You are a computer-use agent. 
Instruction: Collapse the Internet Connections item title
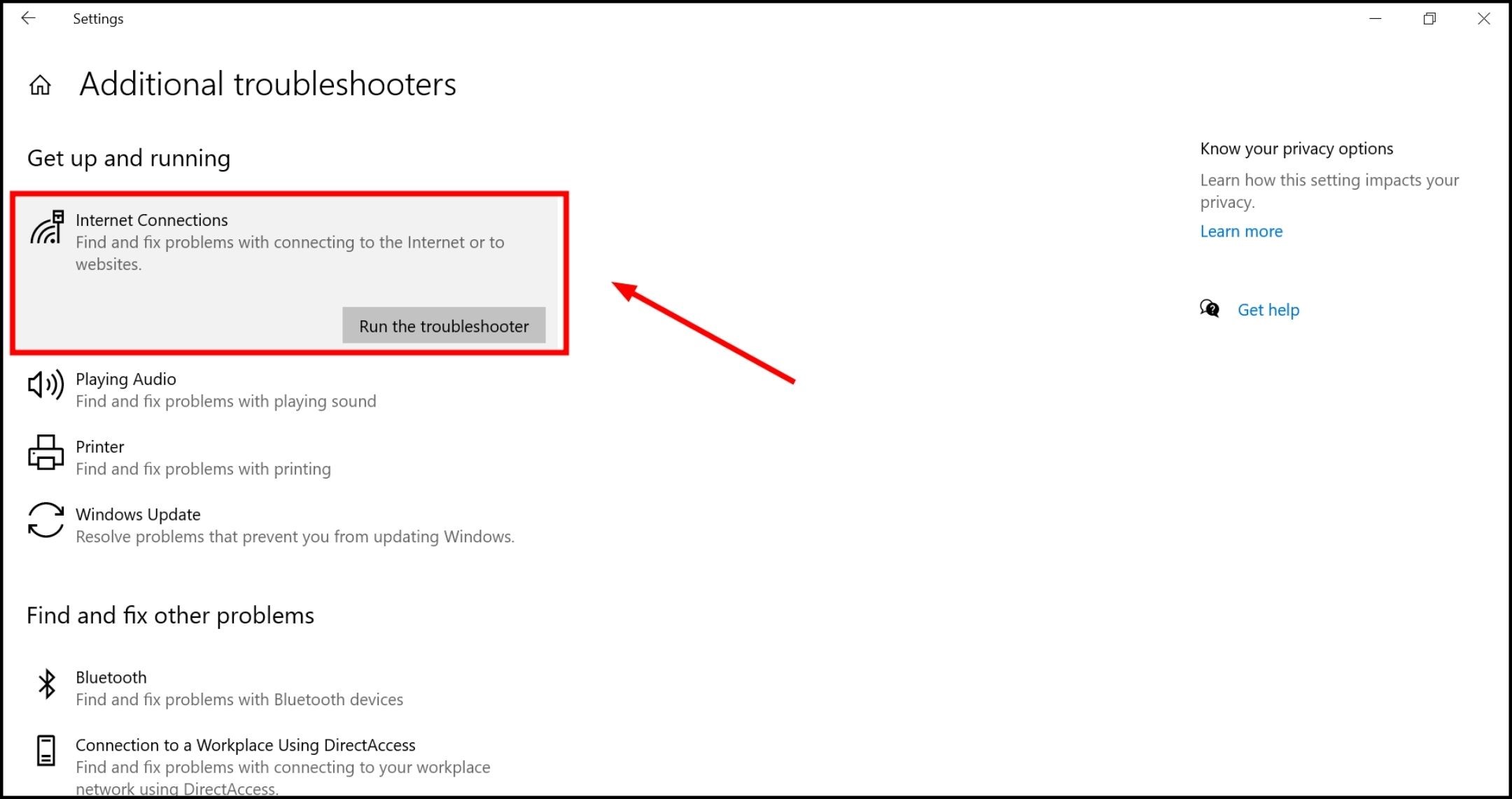(x=152, y=220)
